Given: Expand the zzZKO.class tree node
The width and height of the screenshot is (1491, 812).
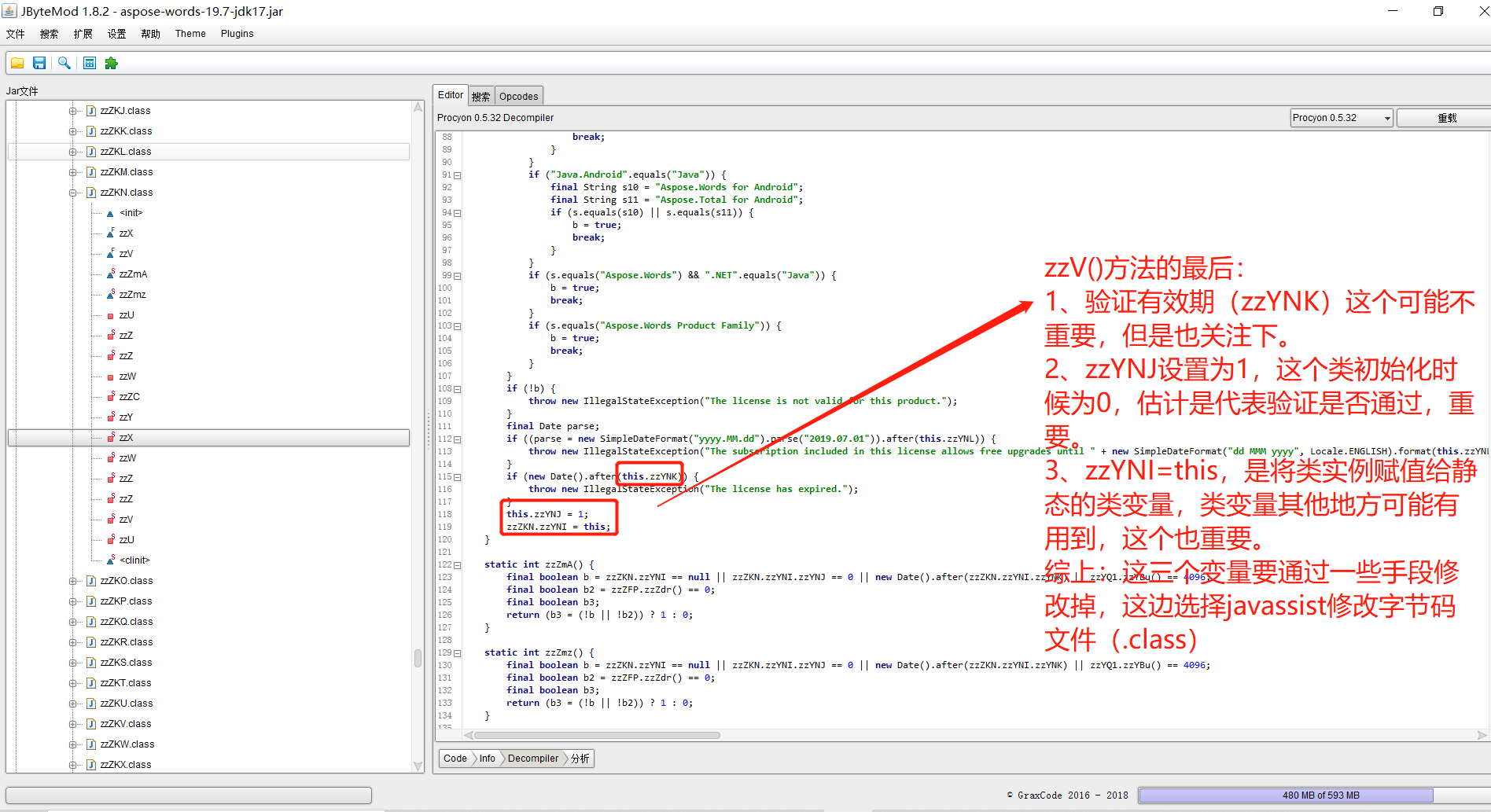Looking at the screenshot, I should 72,581.
